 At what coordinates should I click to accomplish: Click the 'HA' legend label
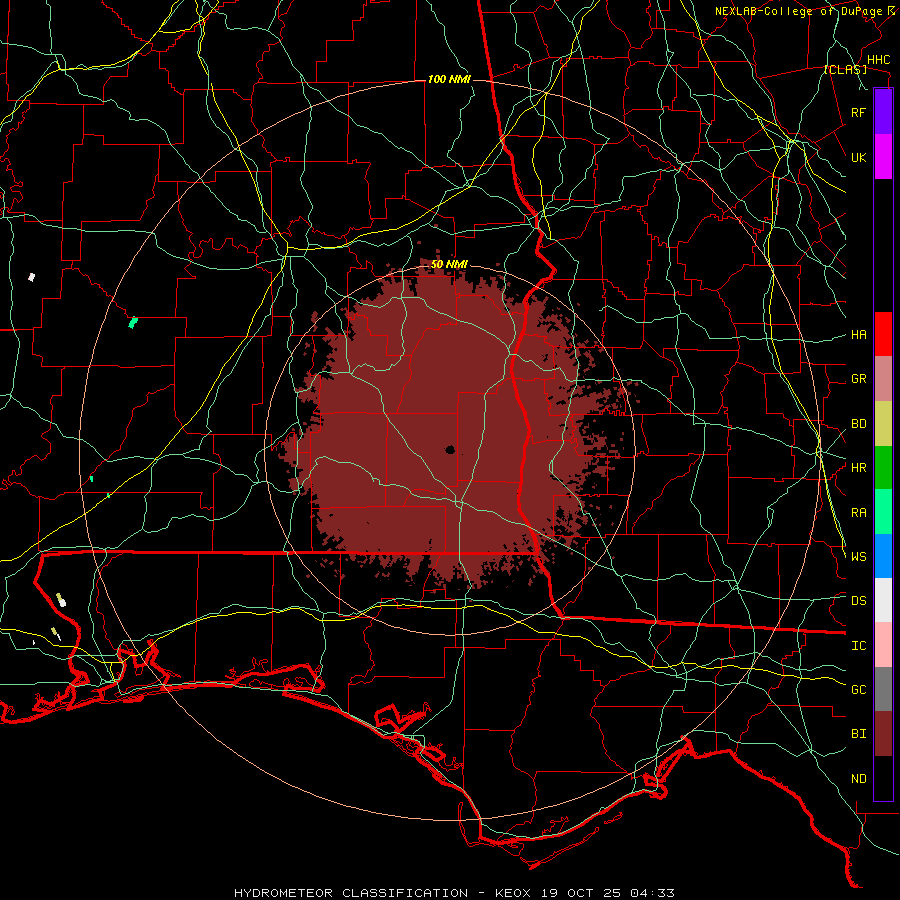pyautogui.click(x=858, y=335)
